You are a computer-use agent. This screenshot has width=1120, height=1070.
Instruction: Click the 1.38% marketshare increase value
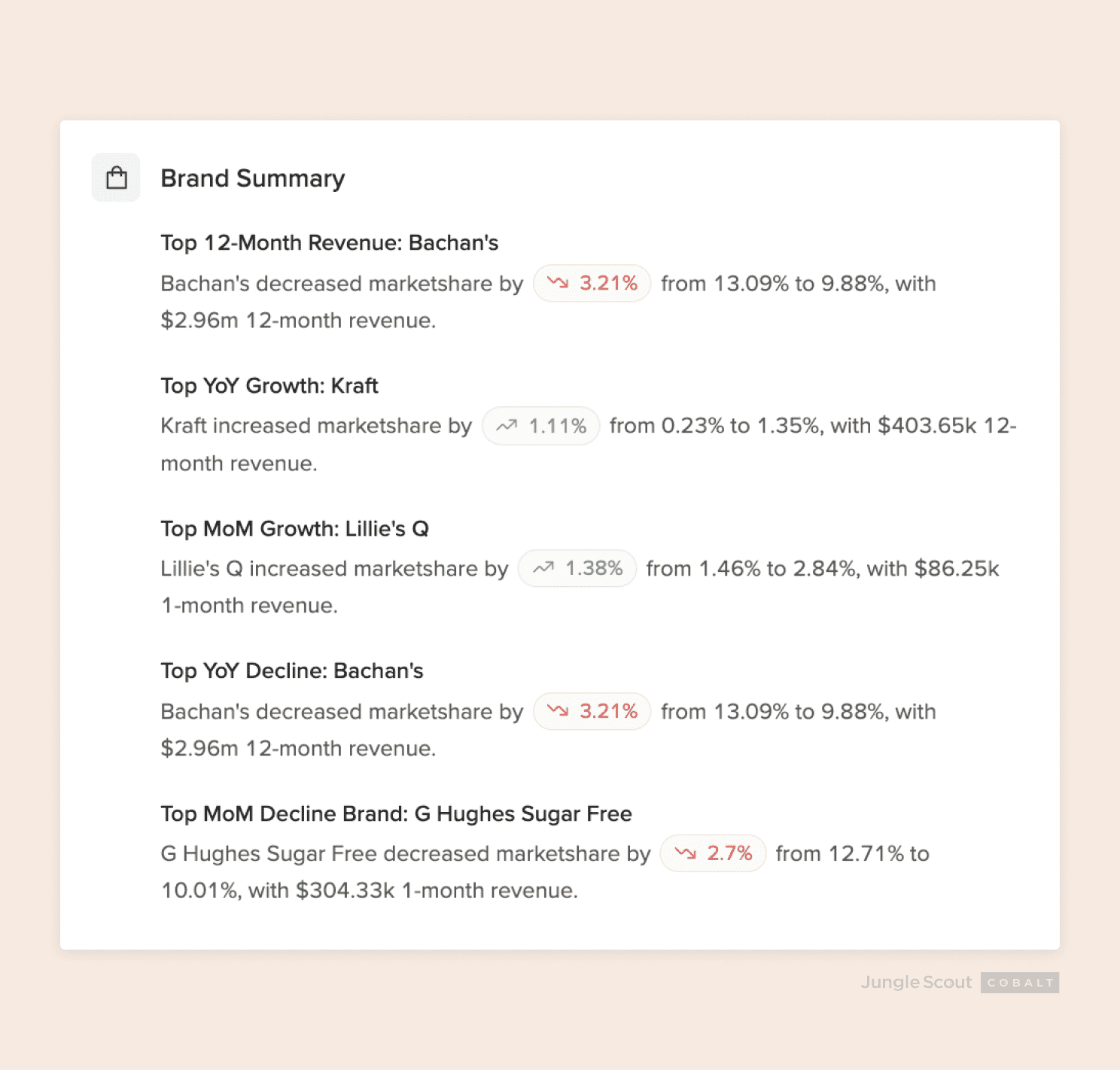[594, 568]
